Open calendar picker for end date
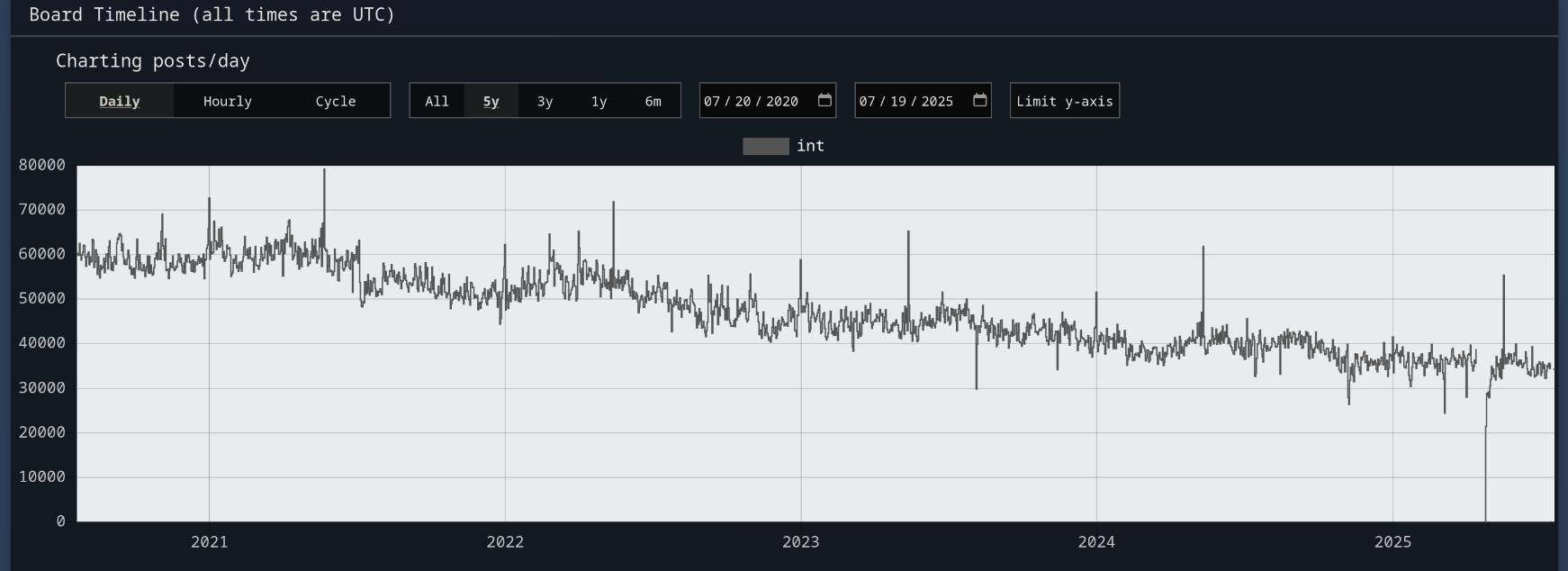 click(x=980, y=100)
